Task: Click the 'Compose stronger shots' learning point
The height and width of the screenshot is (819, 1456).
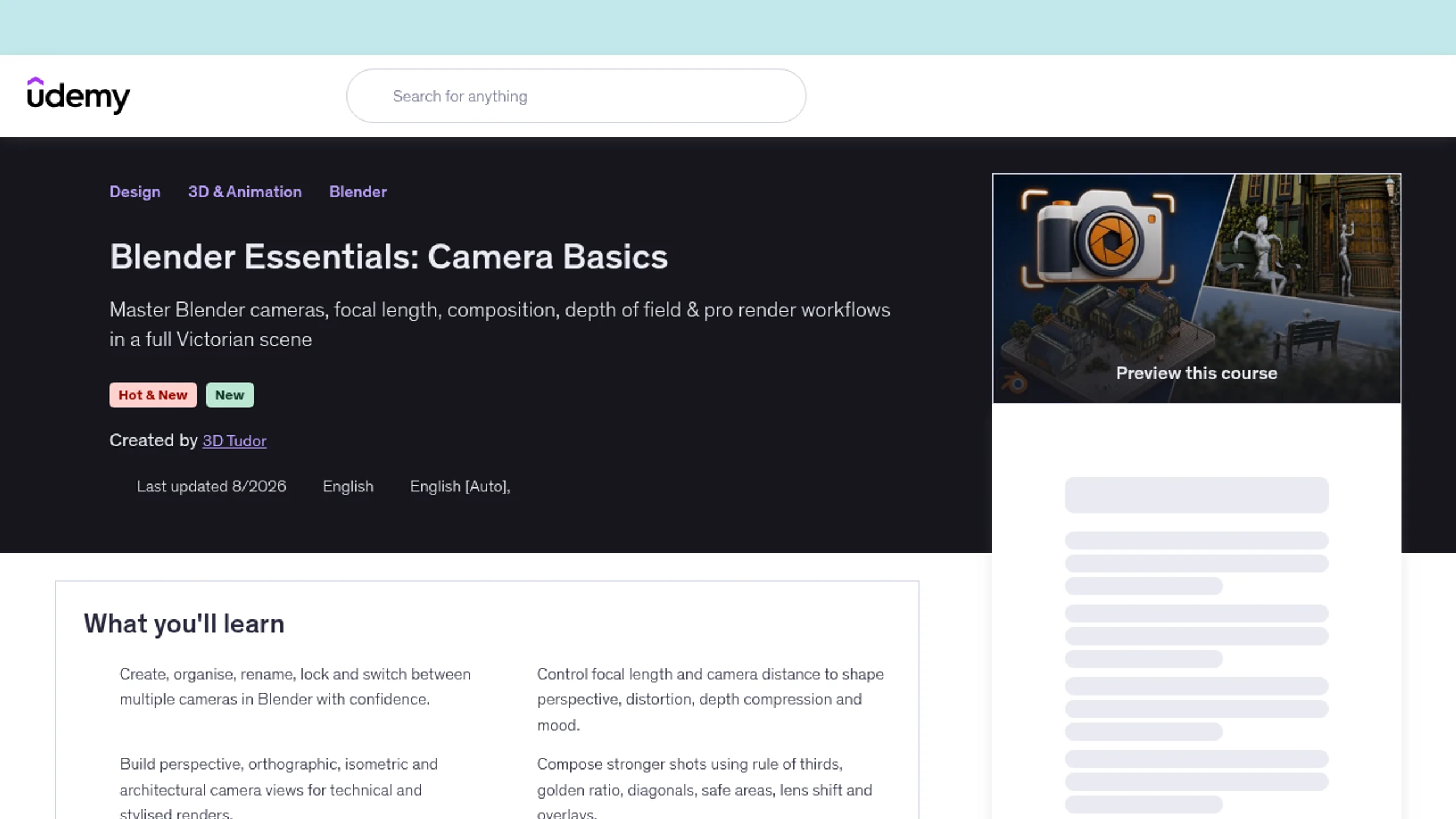Action: tap(705, 788)
